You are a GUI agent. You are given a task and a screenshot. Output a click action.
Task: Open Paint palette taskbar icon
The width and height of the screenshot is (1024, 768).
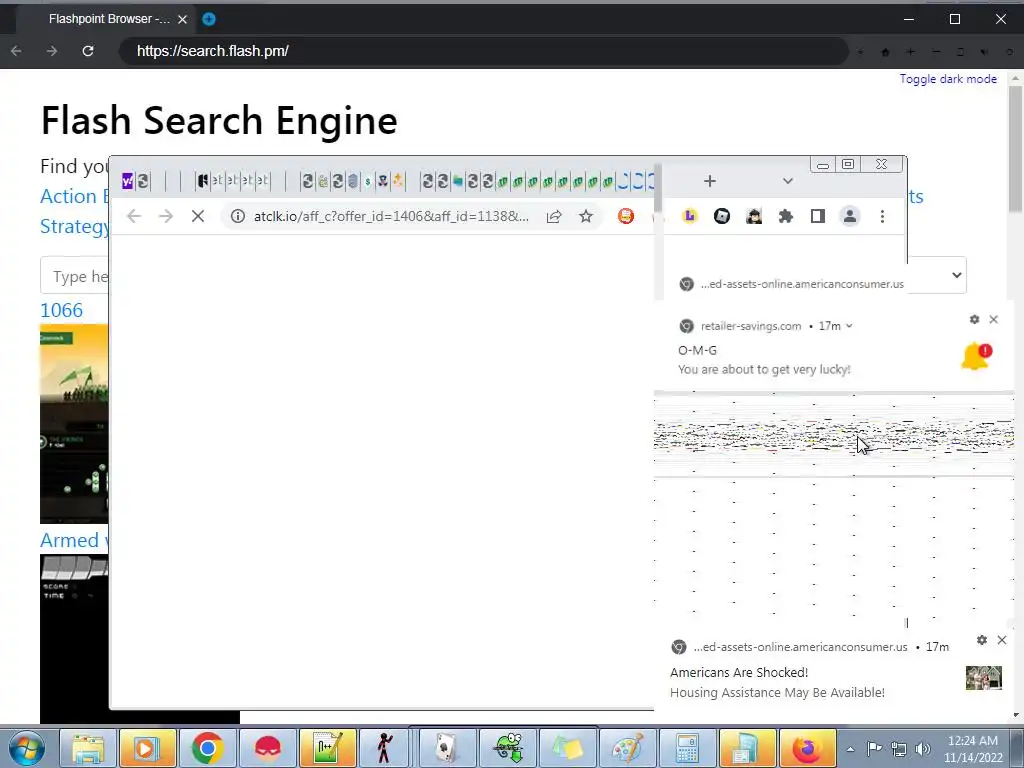pos(627,748)
